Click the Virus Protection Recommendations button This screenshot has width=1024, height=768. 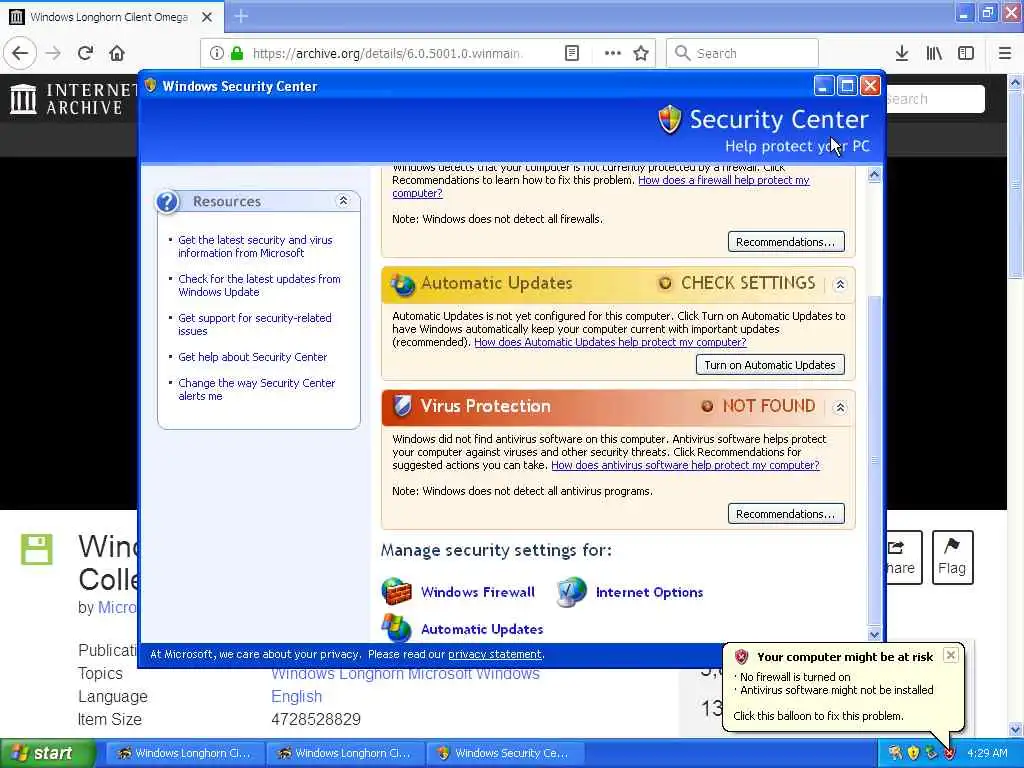tap(786, 514)
